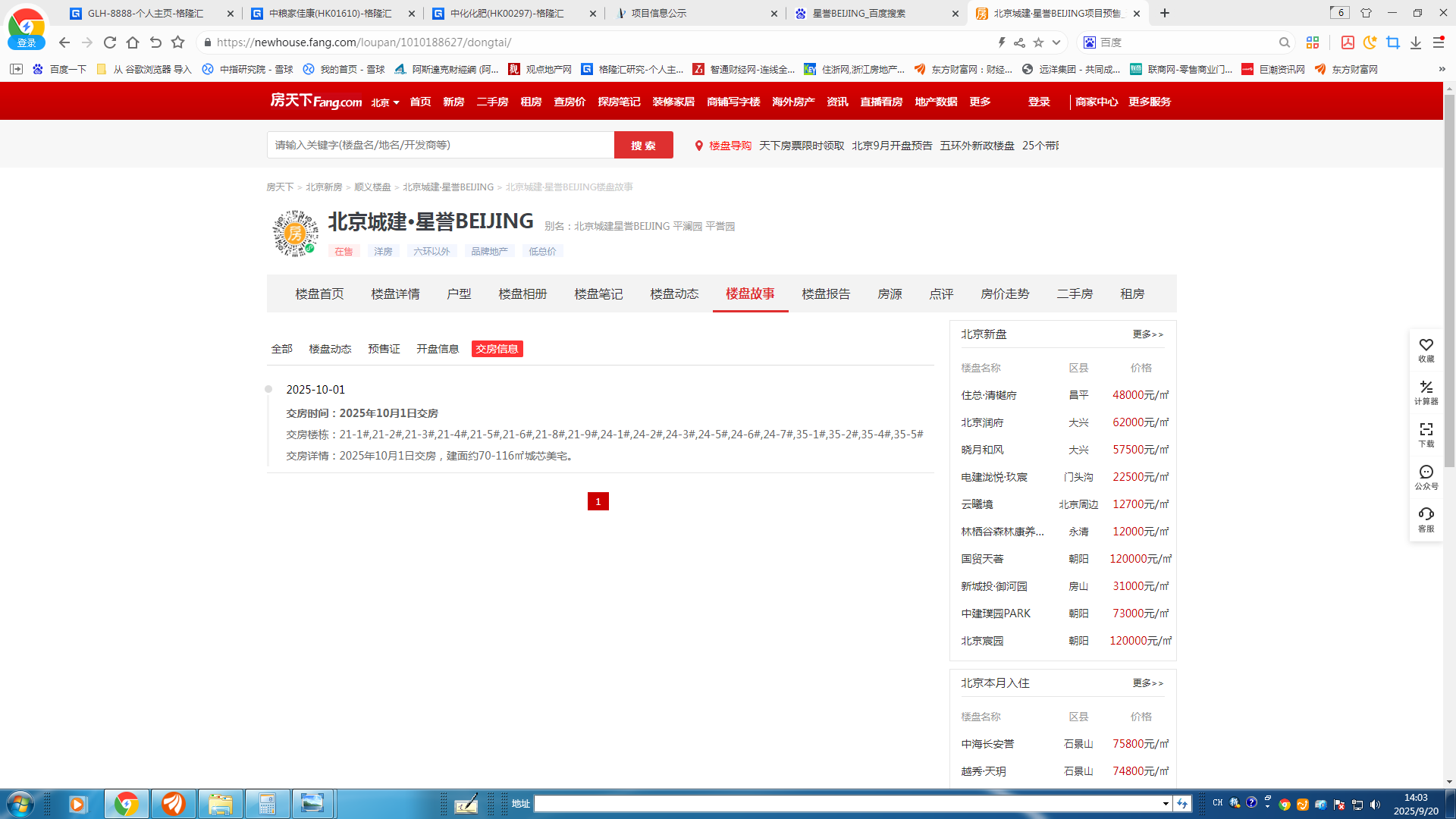This screenshot has height=819, width=1456.
Task: Expand address bar dropdown chevron
Action: click(1056, 42)
